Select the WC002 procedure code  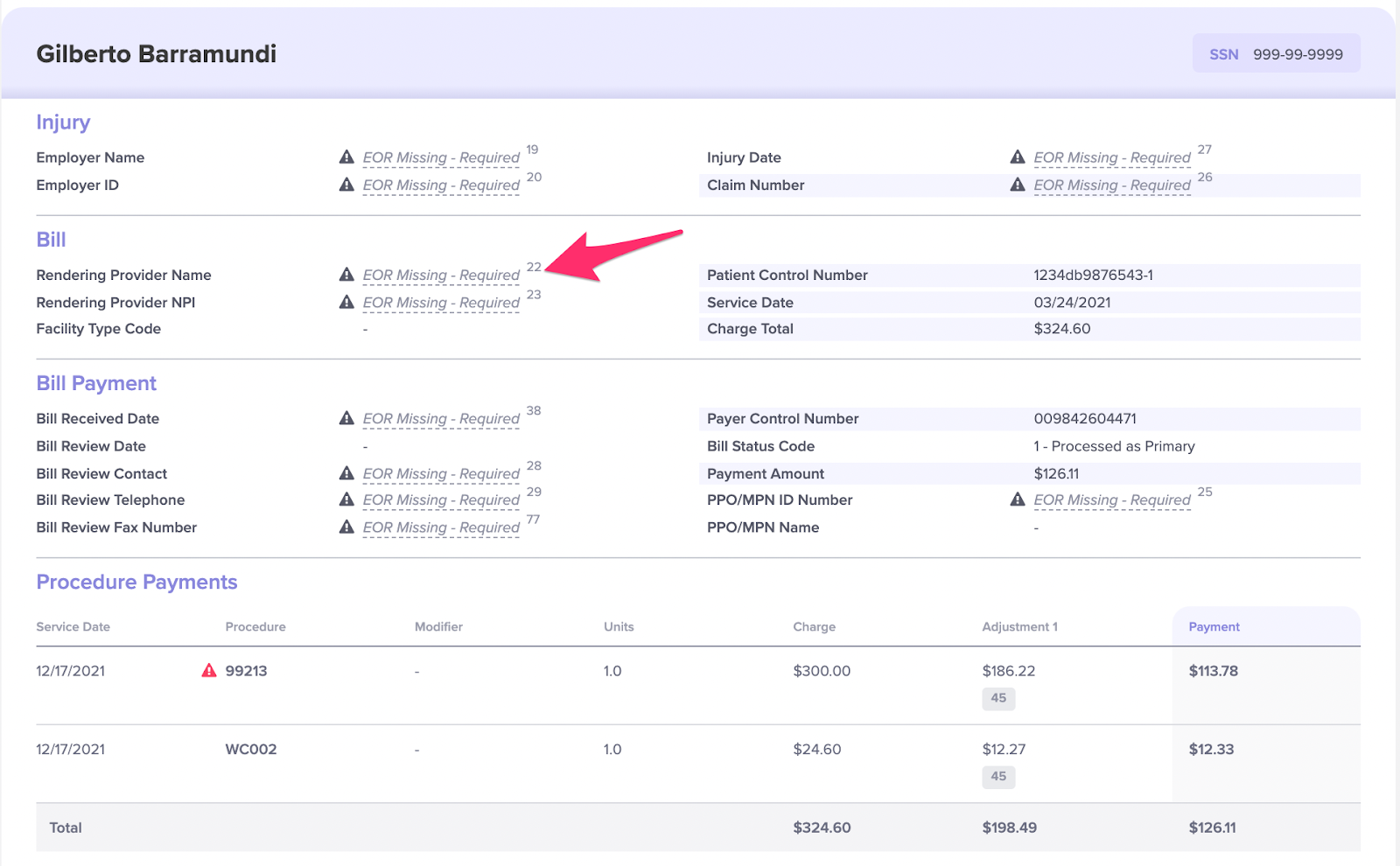(251, 750)
